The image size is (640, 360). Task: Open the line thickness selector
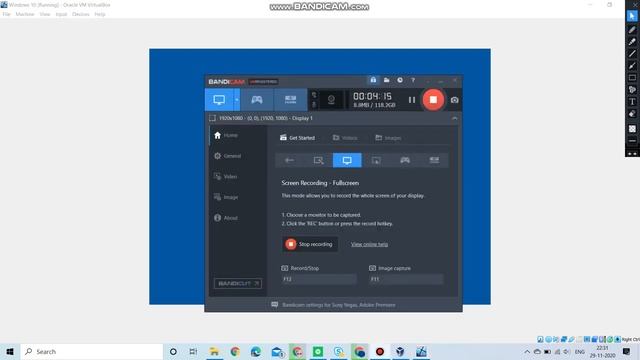pos(632,141)
